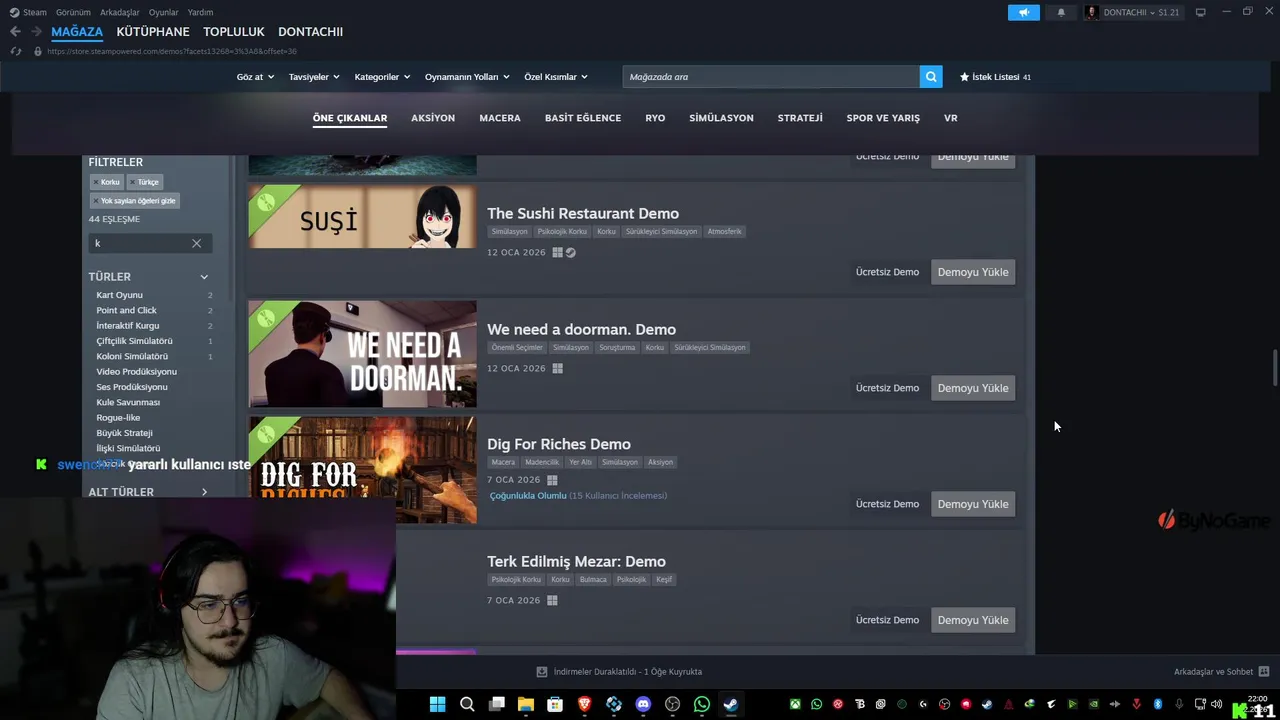Screen dimensions: 1280x720
Task: Click the volume tray icon
Action: [1217, 704]
